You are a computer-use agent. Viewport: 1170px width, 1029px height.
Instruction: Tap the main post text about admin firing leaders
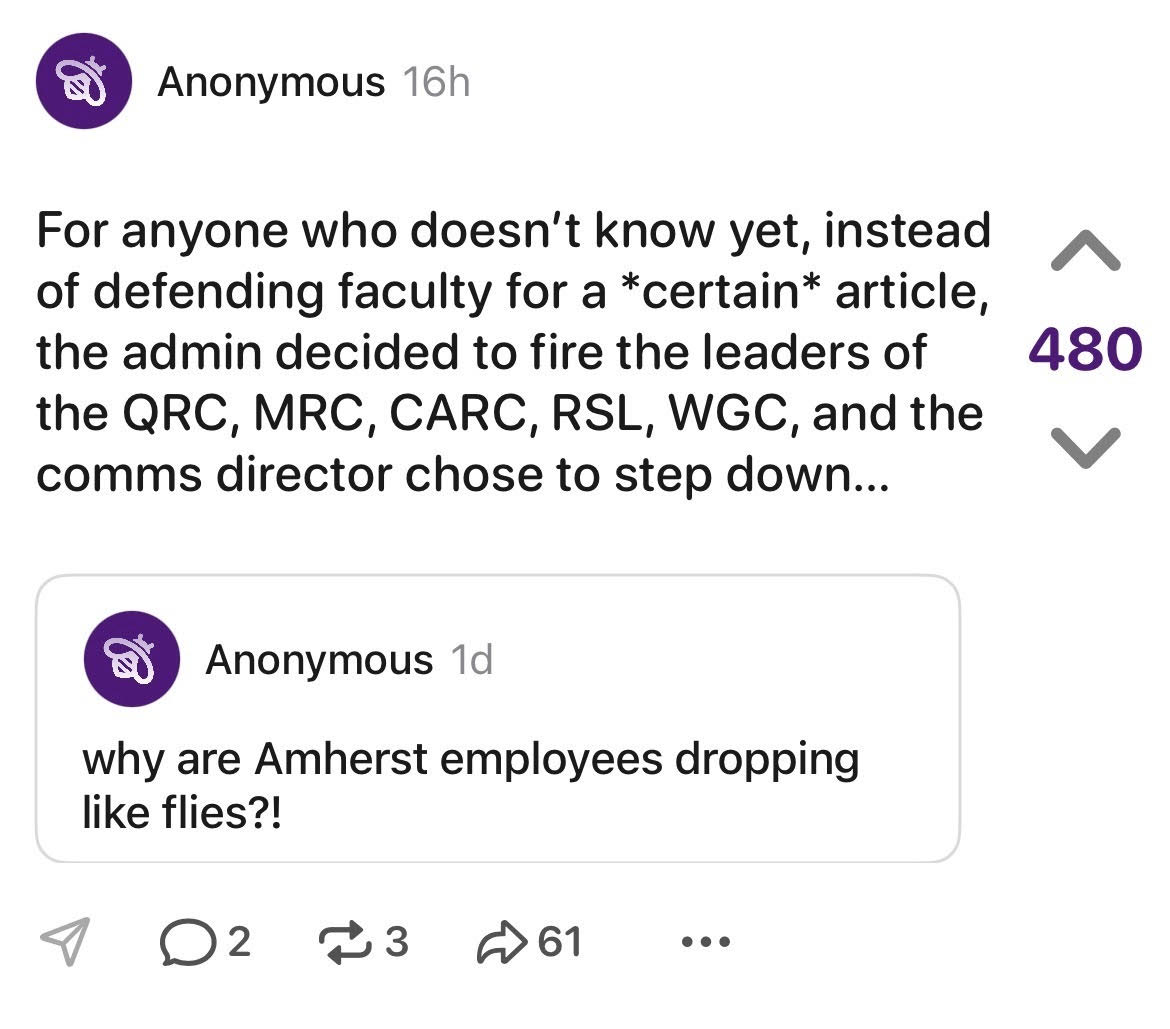click(510, 350)
